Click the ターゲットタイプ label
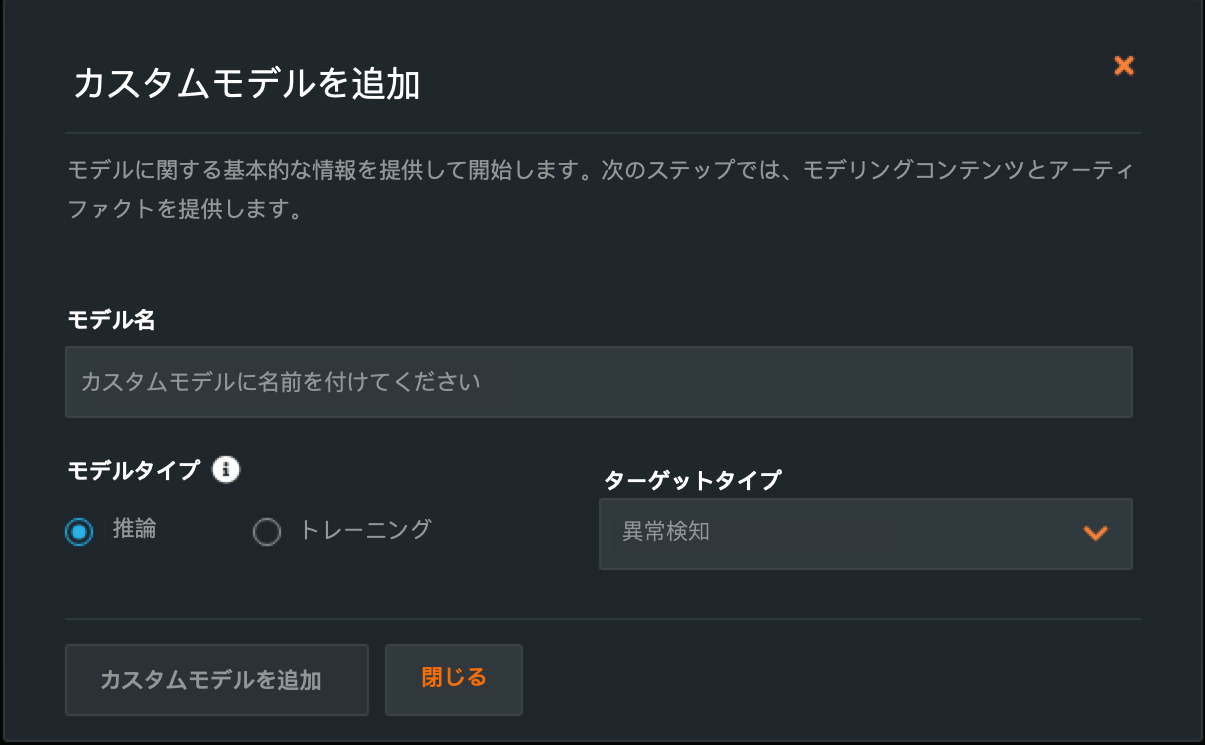 [692, 480]
